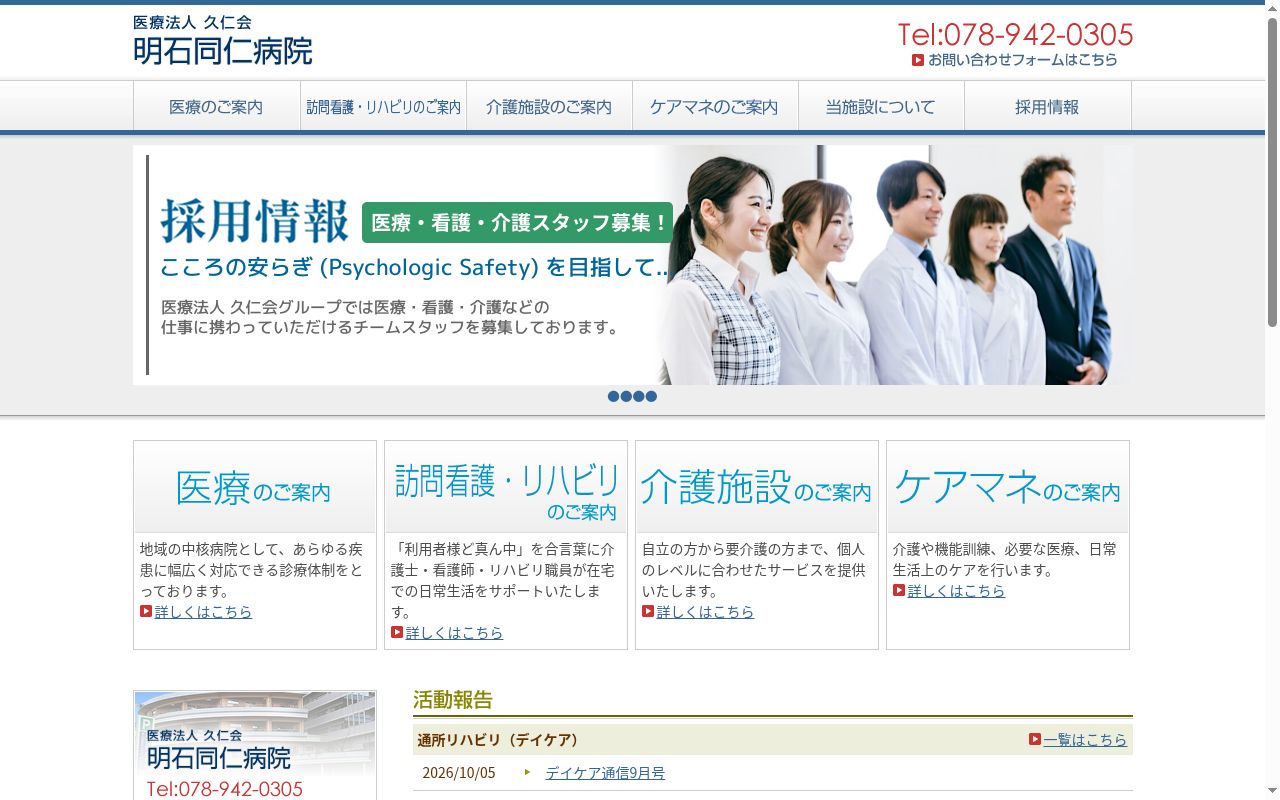Select 介護施設のご案内 in the navigation bar

[549, 106]
